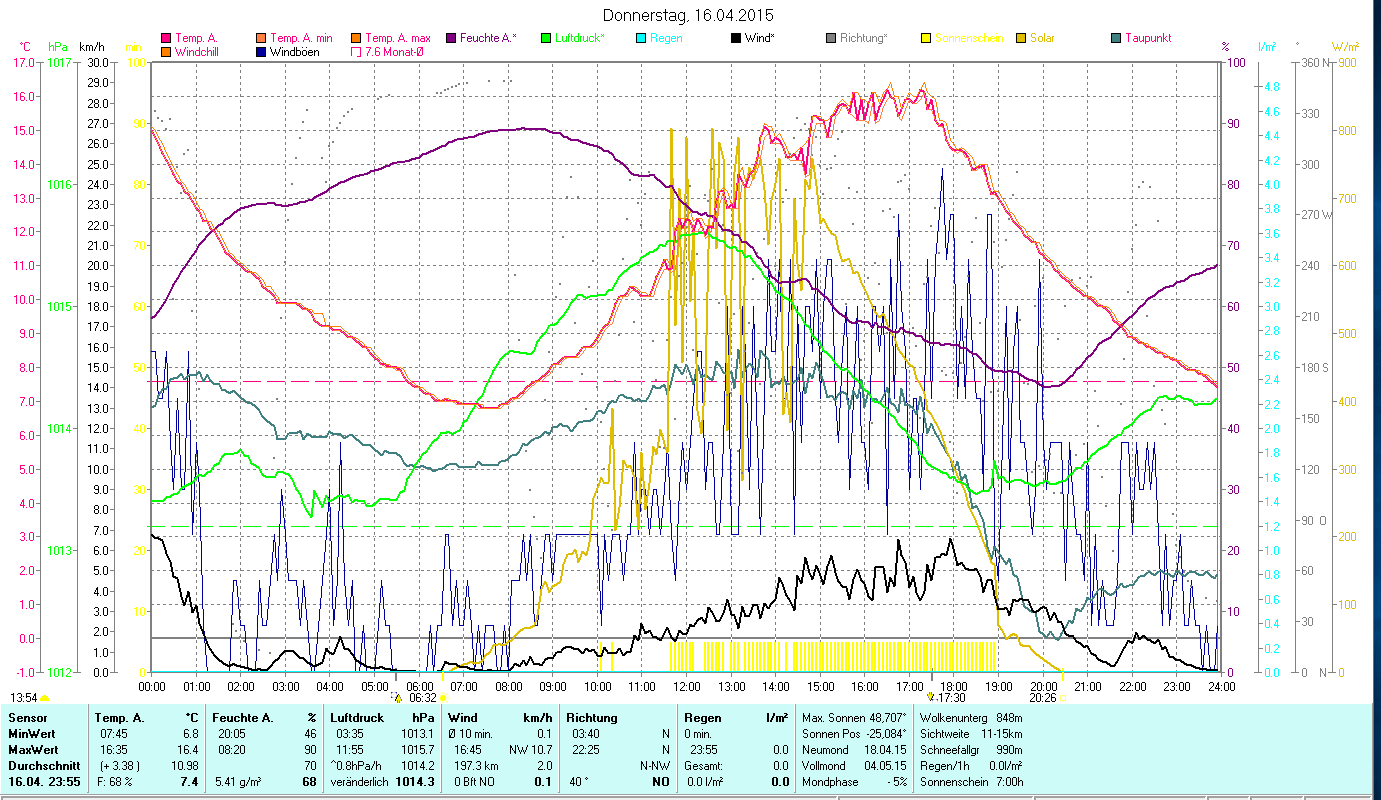Click the MaxWert row label
Screen dimensions: 1381x800
[x=33, y=750]
